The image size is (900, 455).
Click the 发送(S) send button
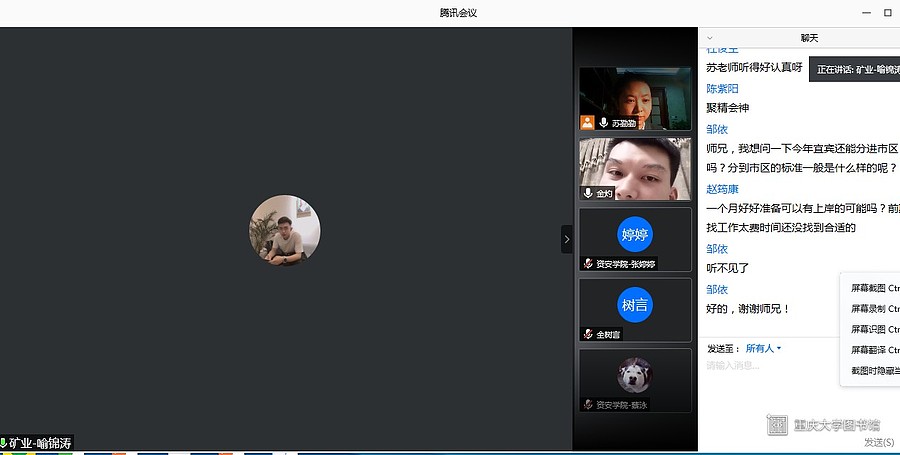[x=879, y=442]
